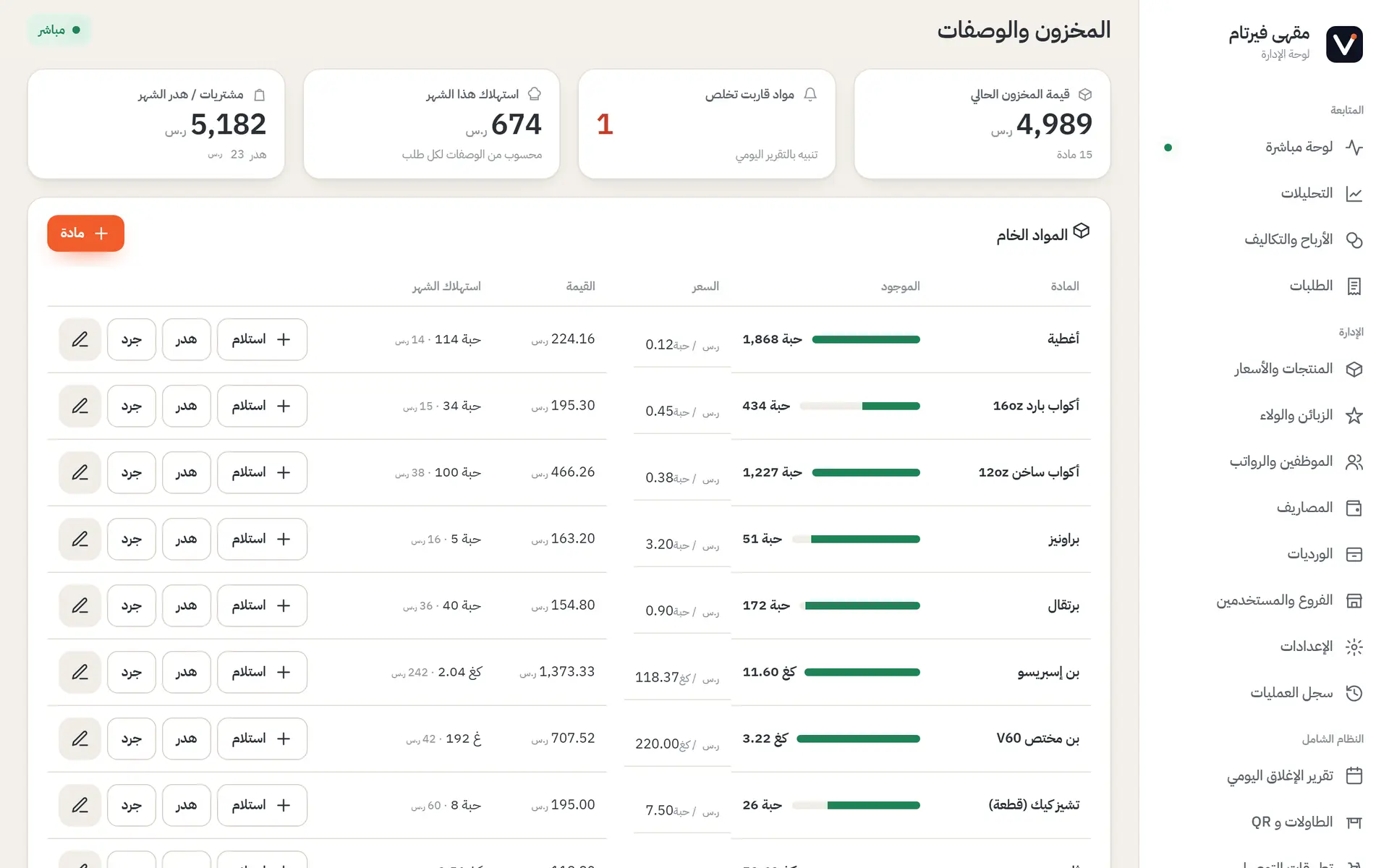The width and height of the screenshot is (1389, 868).
Task: Navigate to الطلبات page
Action: pyautogui.click(x=1263, y=286)
